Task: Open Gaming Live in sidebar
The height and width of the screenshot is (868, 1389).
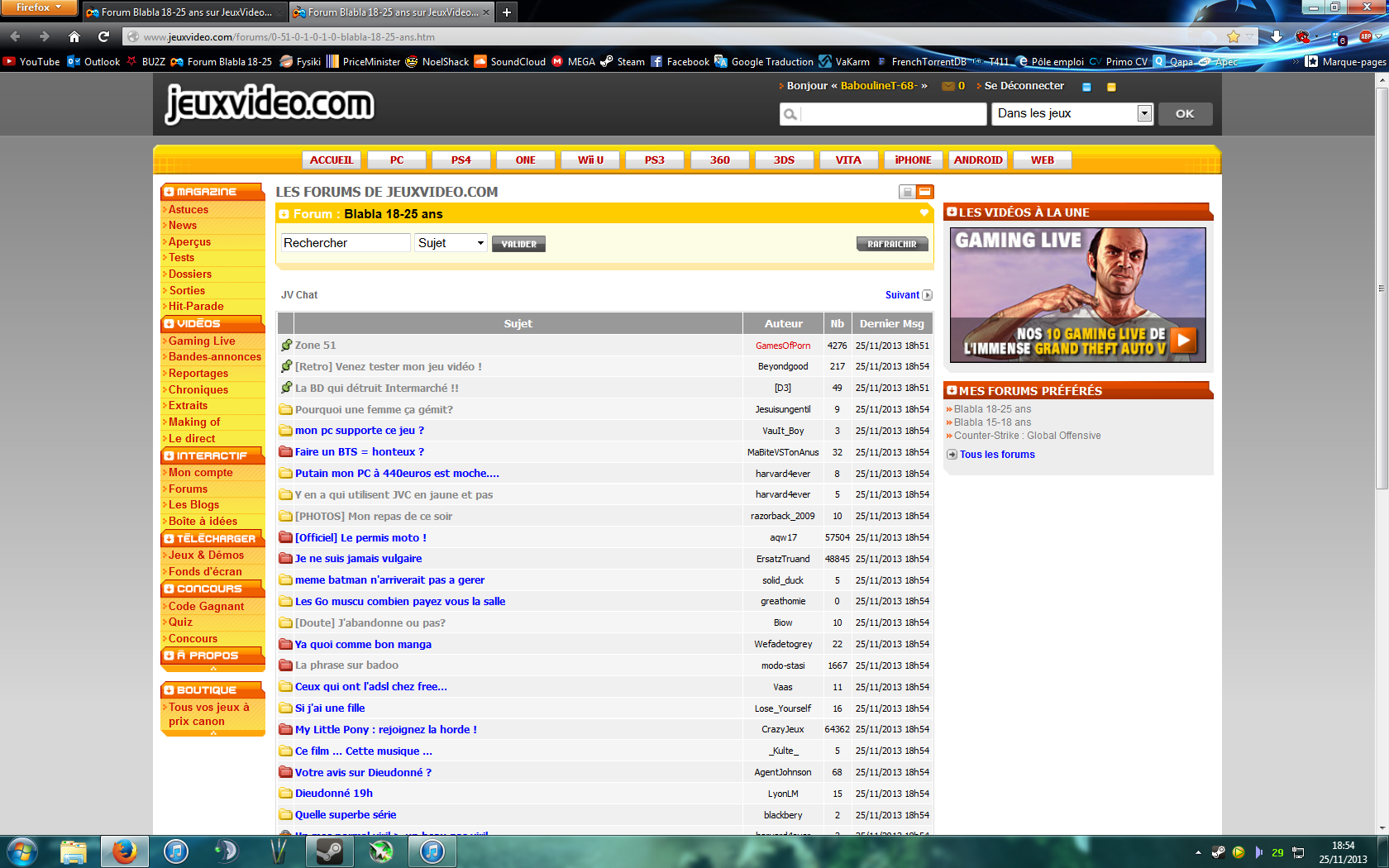Action: tap(202, 341)
